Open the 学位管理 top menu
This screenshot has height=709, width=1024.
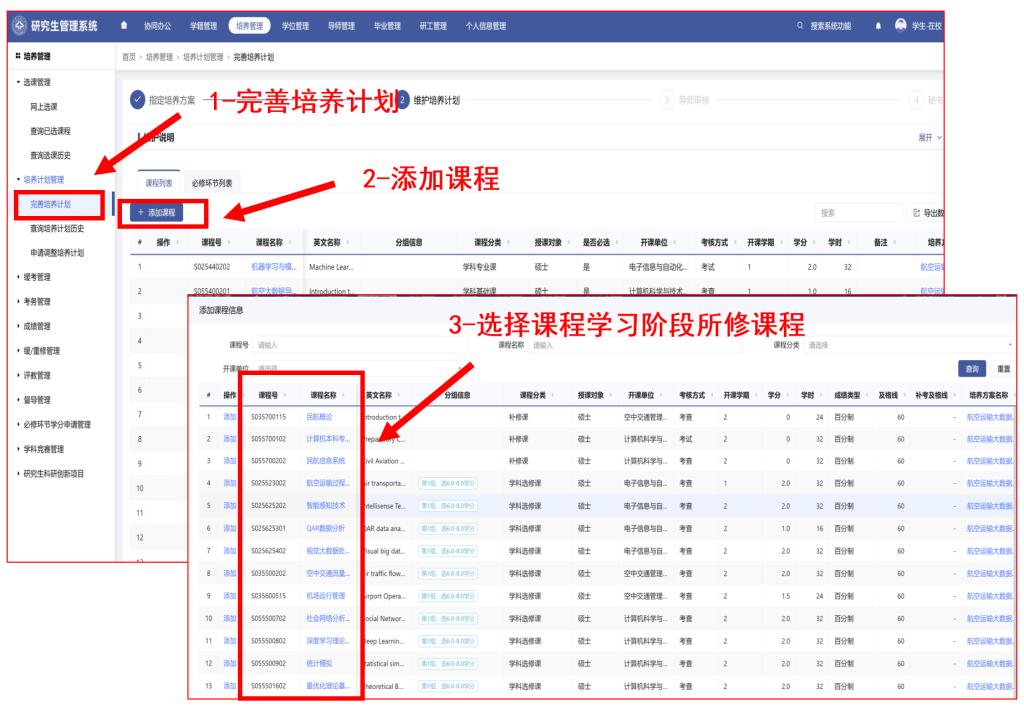coord(294,25)
